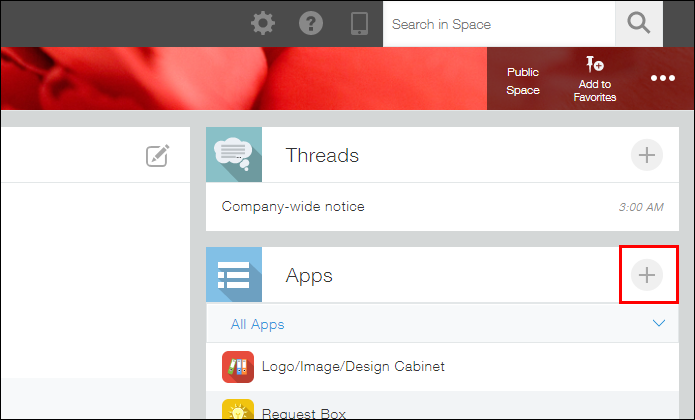Click the All Apps chevron arrow
This screenshot has height=420, width=695.
click(x=658, y=324)
